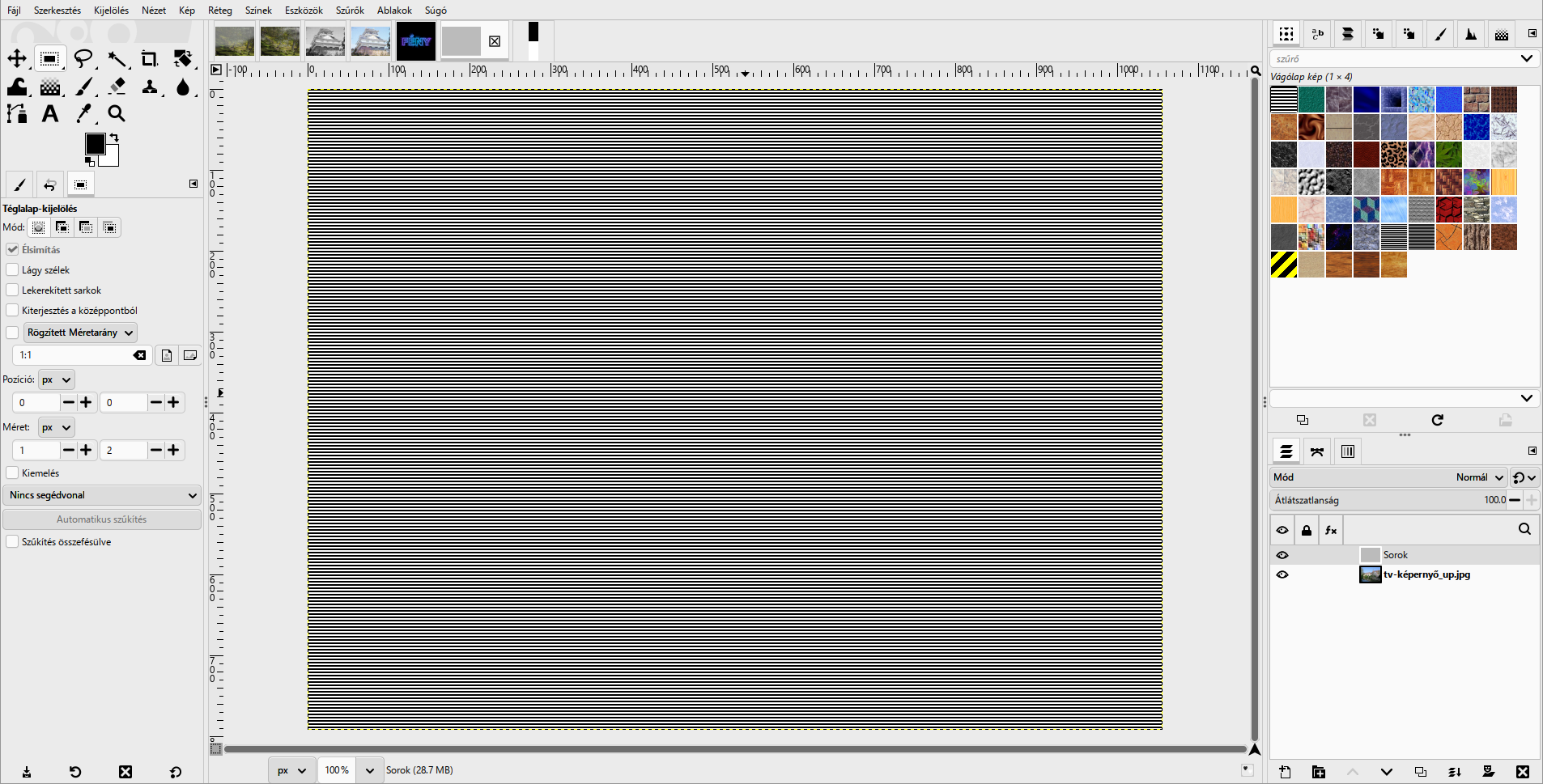Image resolution: width=1543 pixels, height=784 pixels.
Task: Open the Eszközök menu
Action: coord(304,11)
